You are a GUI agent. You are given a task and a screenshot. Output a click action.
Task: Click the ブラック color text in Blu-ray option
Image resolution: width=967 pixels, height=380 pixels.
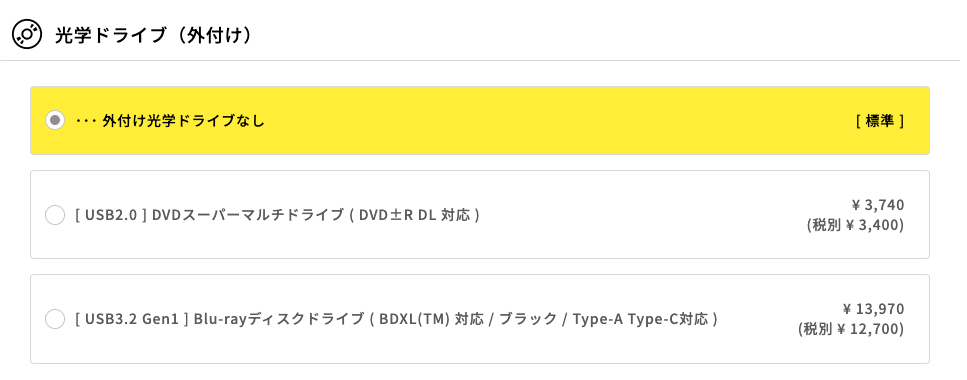coord(529,319)
